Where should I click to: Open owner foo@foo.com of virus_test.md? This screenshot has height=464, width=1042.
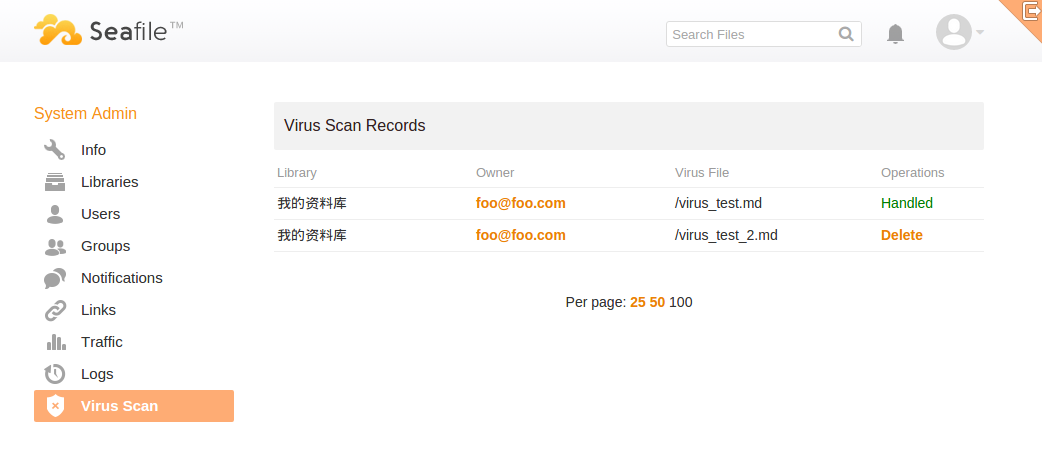(520, 203)
